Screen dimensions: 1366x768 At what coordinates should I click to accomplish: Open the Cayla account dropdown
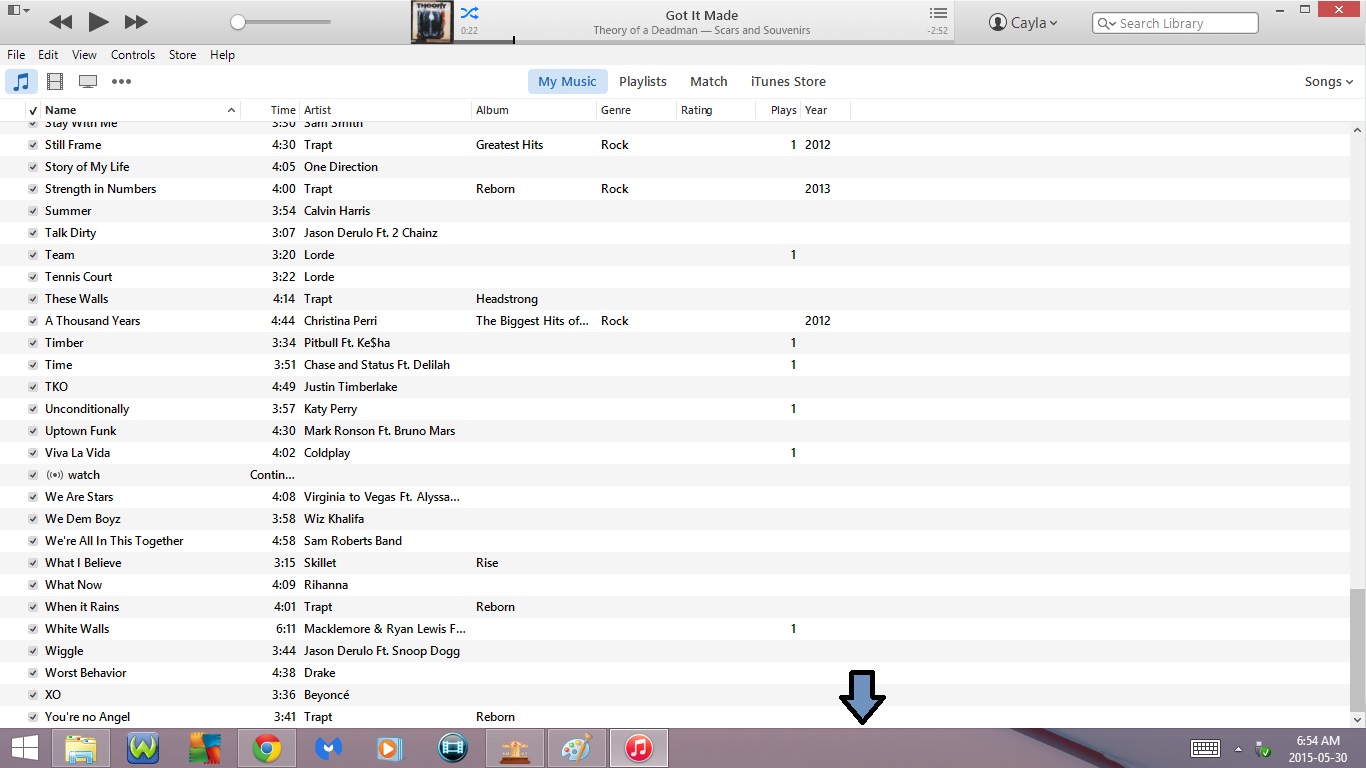(x=1023, y=22)
